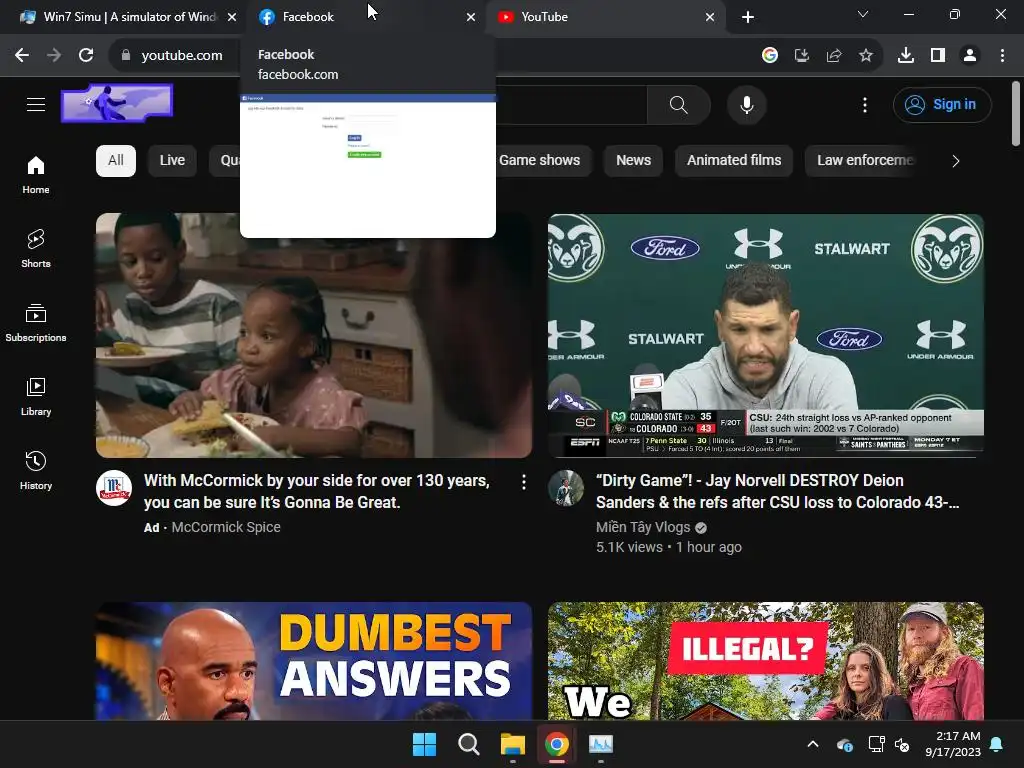Open the Google icon in the address bar

pos(770,56)
